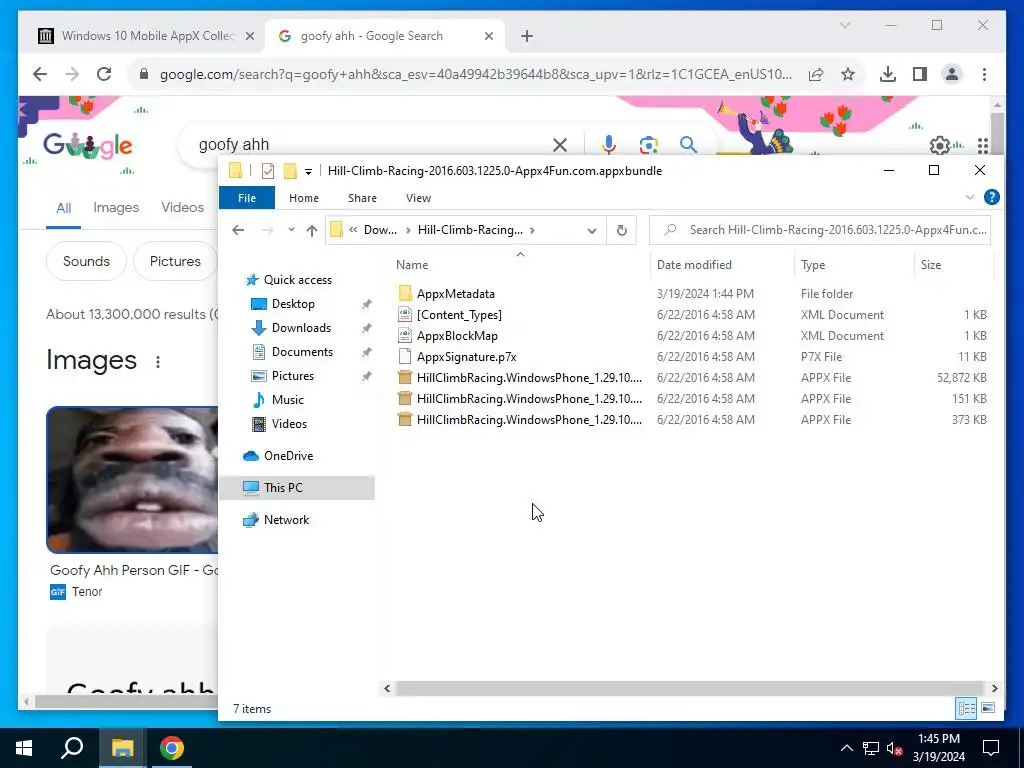Show hidden system tray icons
1024x768 pixels.
click(x=846, y=748)
